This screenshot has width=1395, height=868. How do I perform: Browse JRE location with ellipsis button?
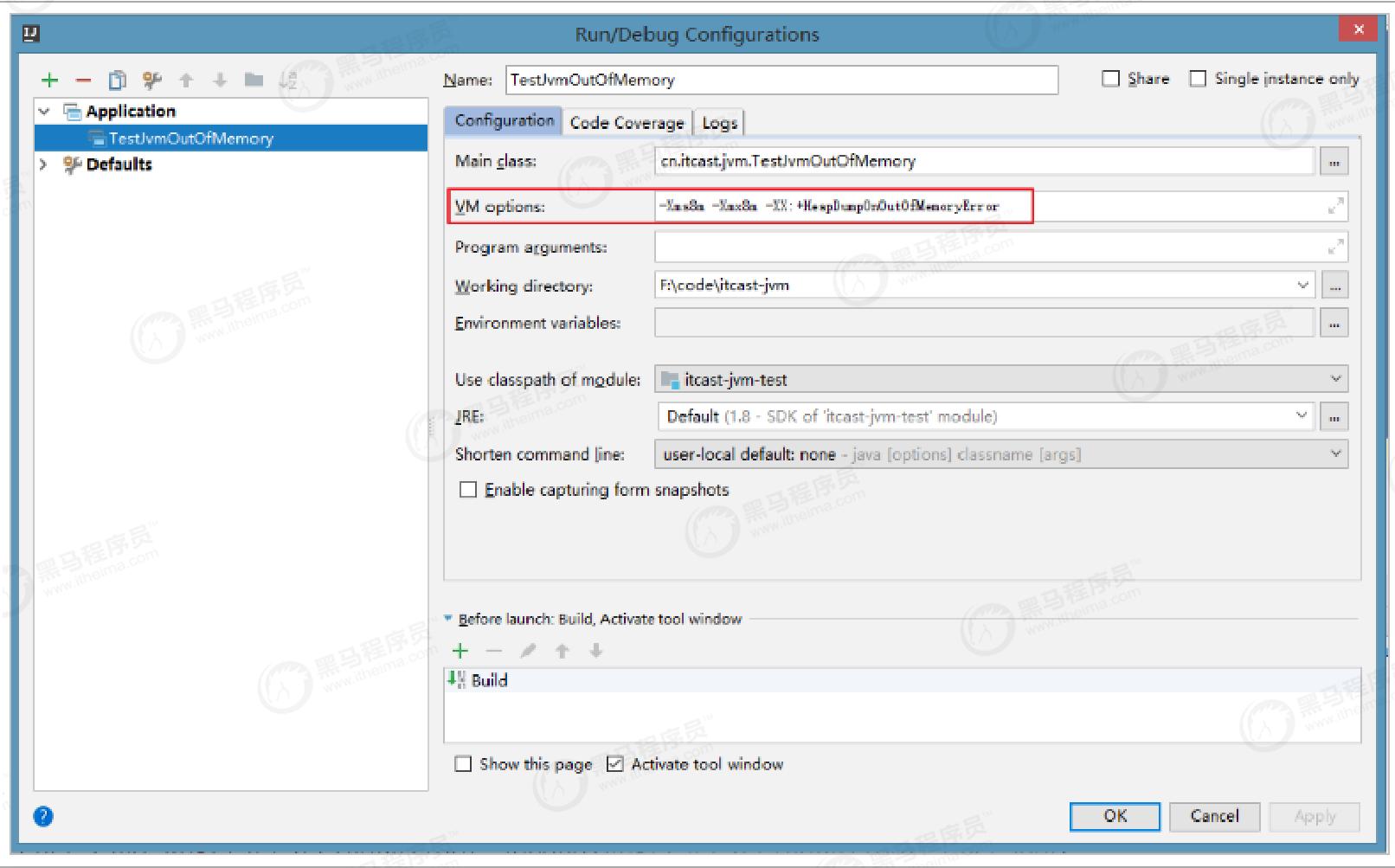[1334, 417]
